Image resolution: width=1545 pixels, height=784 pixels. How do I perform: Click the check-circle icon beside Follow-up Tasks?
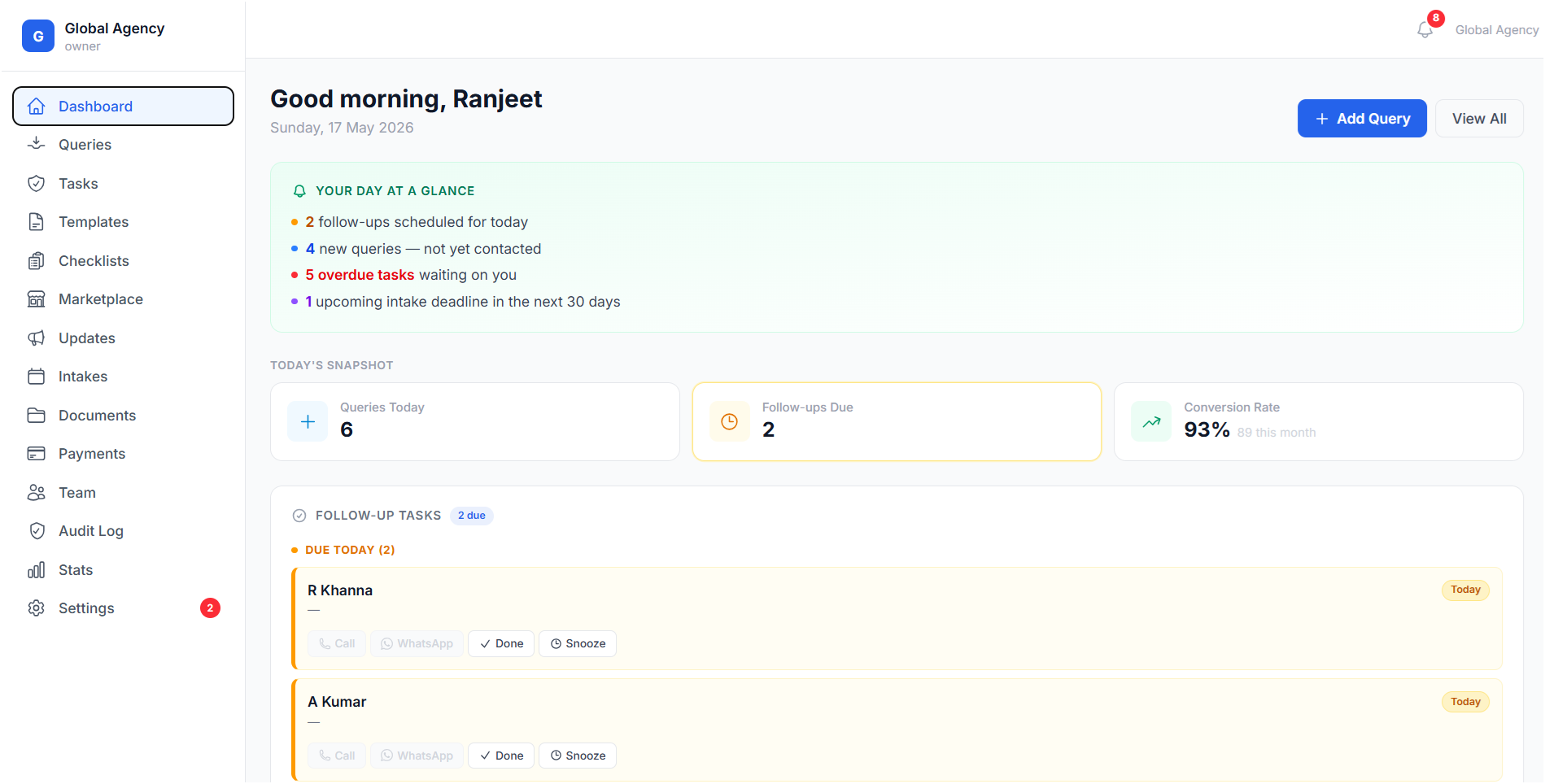pos(299,516)
